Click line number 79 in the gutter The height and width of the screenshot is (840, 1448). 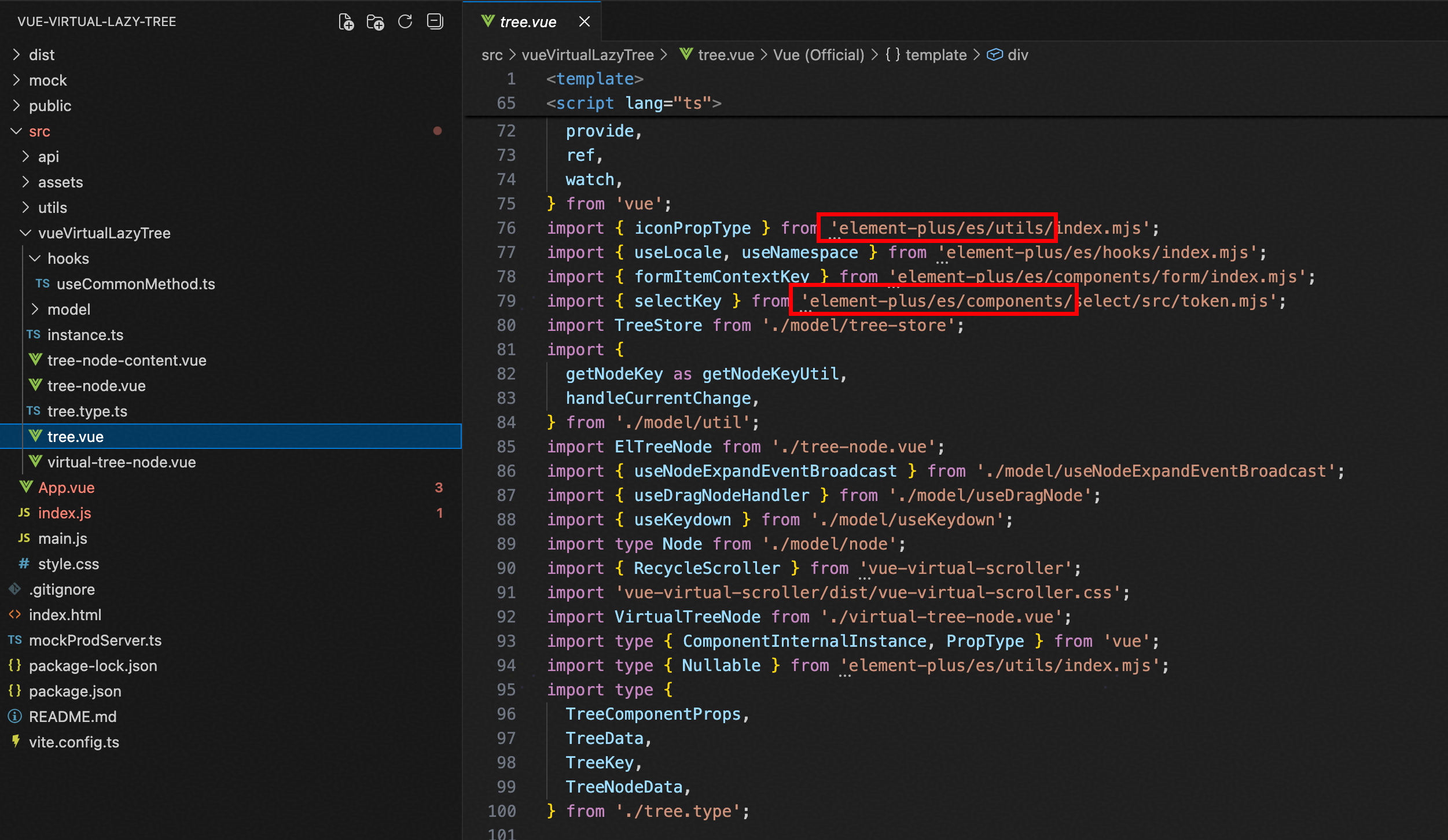pyautogui.click(x=506, y=301)
